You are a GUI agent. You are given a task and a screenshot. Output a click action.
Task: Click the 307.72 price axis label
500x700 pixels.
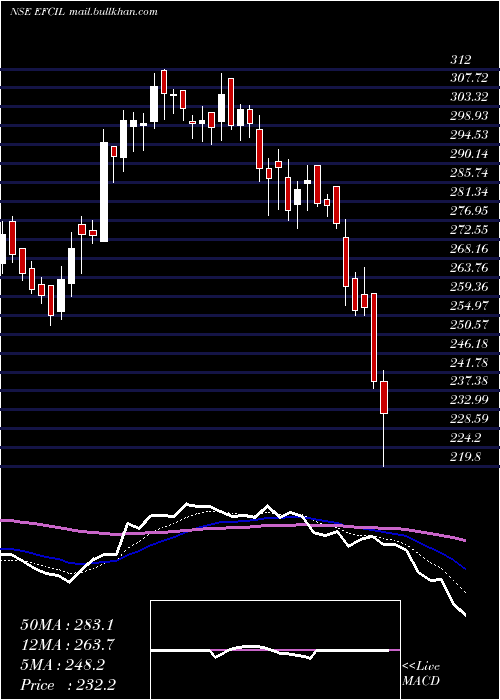(469, 79)
